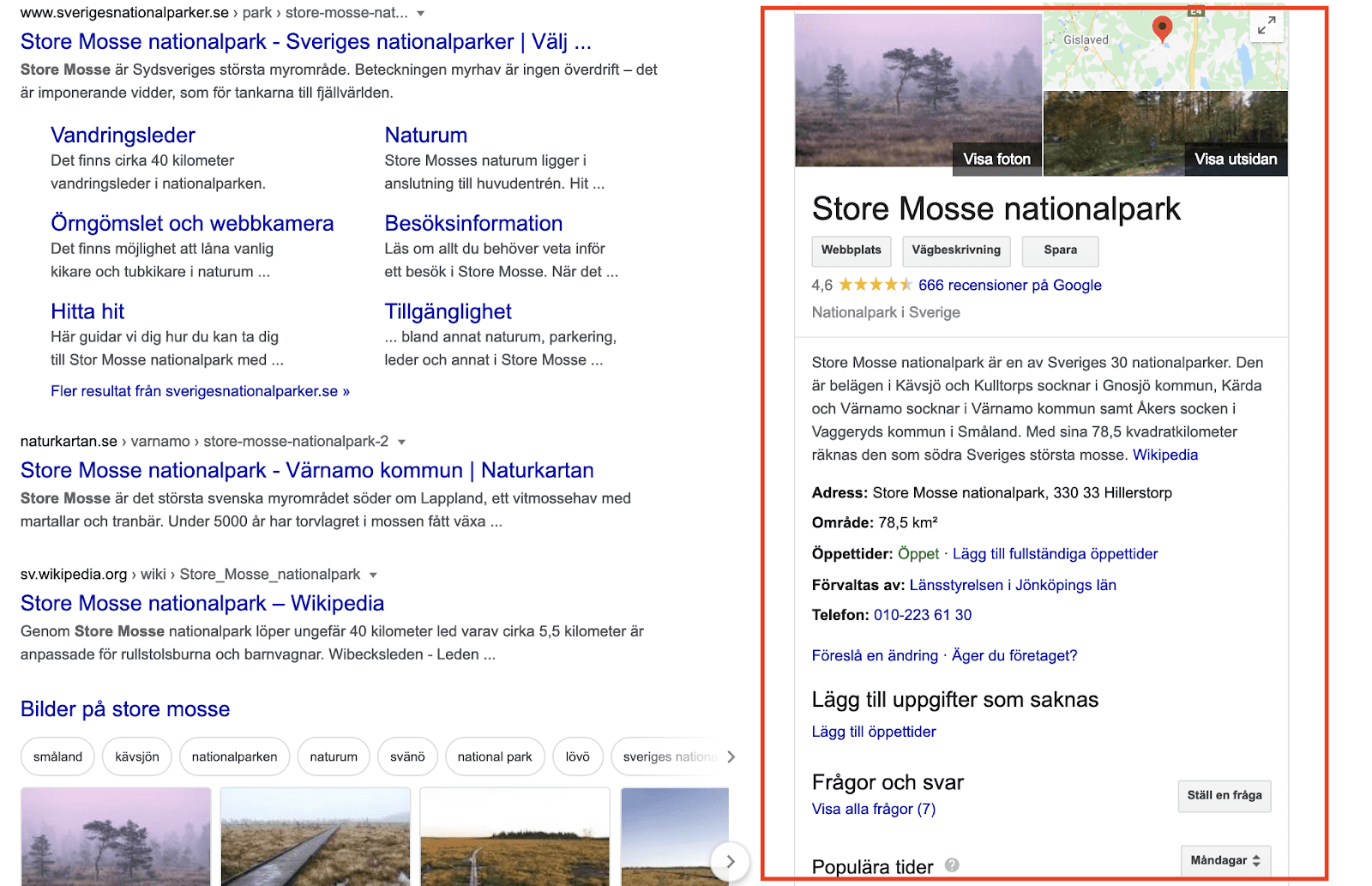Image resolution: width=1372 pixels, height=886 pixels.
Task: Select the kävsjön image filter chip
Action: [x=137, y=756]
